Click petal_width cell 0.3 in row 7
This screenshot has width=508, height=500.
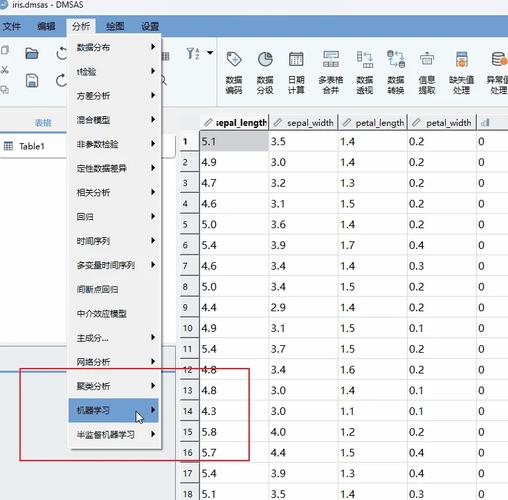[442, 266]
